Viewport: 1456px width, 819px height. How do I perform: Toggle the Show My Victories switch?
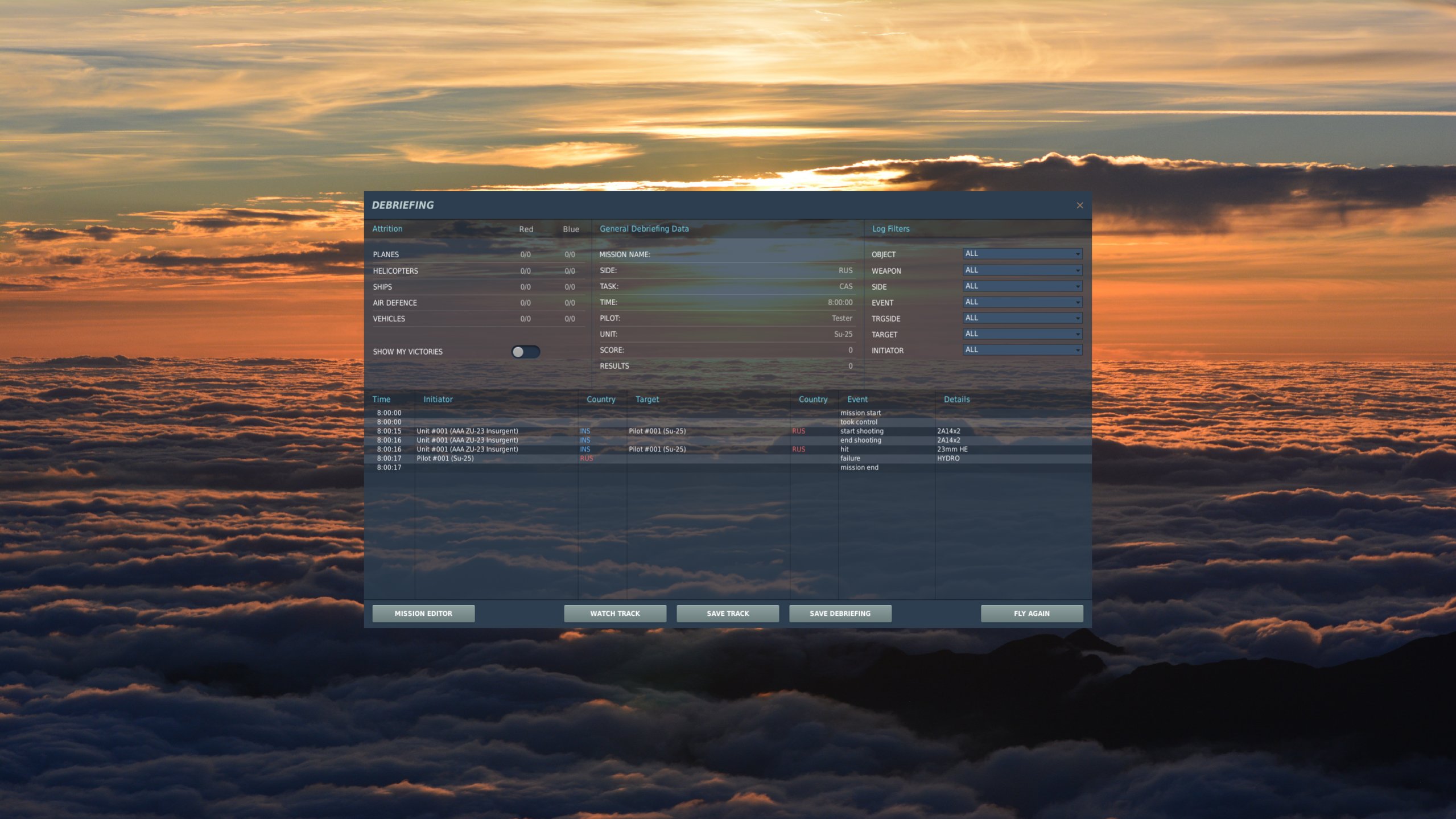[525, 352]
